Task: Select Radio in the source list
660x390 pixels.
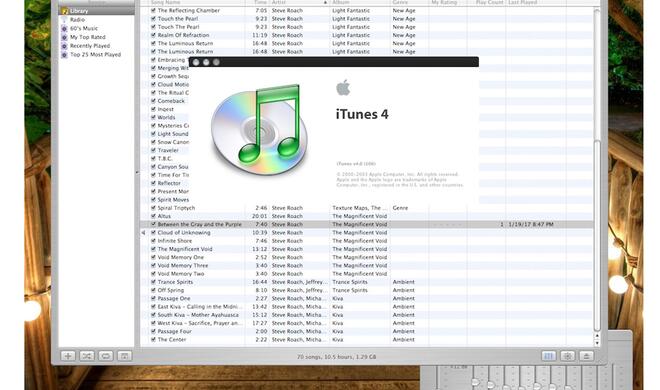Action: (x=77, y=20)
